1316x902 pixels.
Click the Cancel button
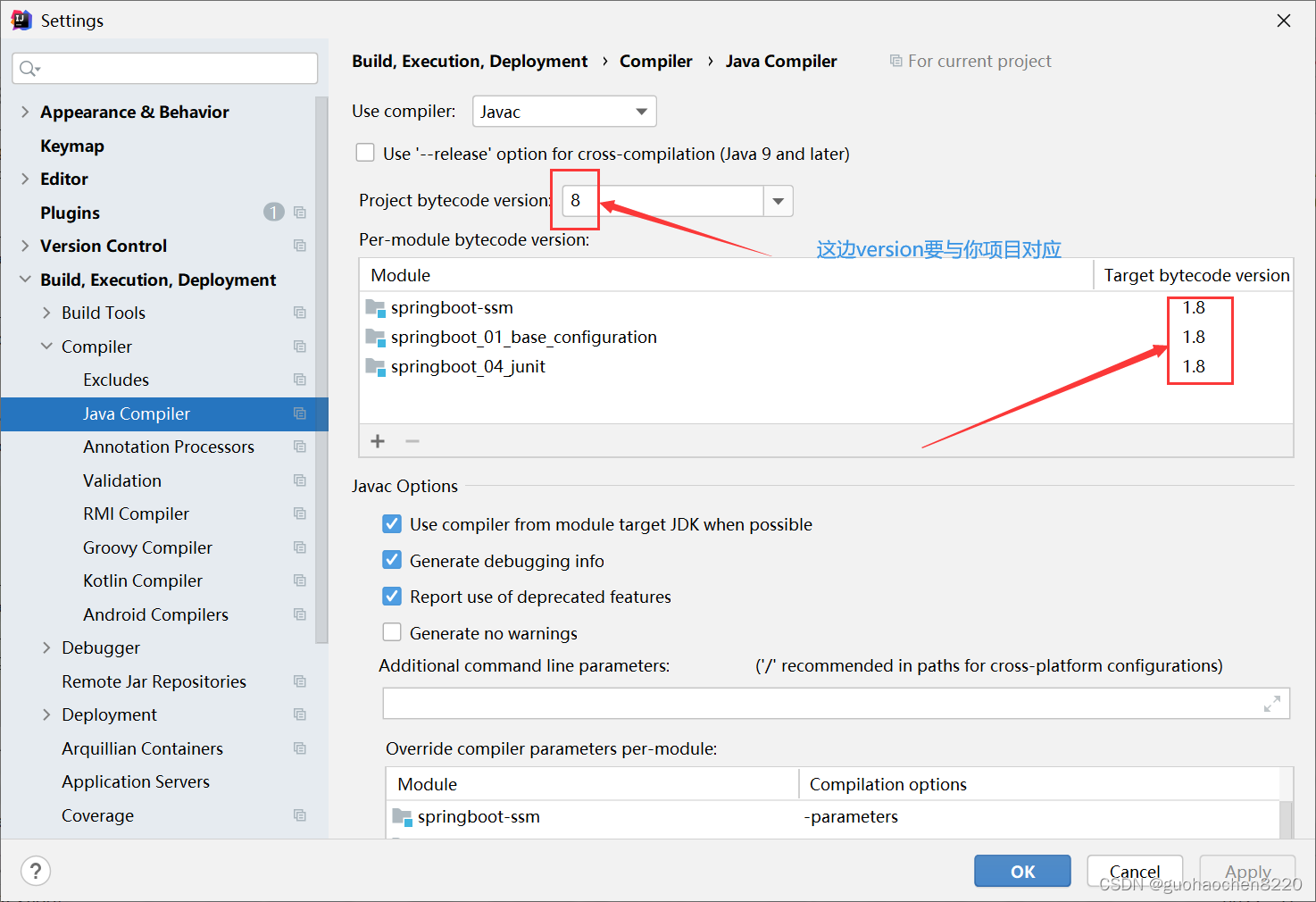tap(1135, 871)
